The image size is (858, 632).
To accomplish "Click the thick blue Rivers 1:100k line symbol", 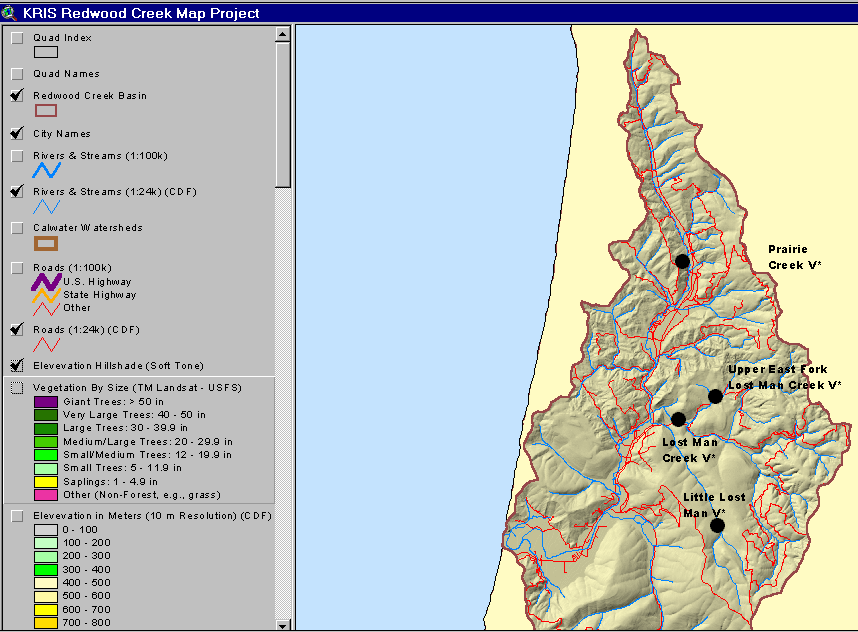I will (x=47, y=170).
